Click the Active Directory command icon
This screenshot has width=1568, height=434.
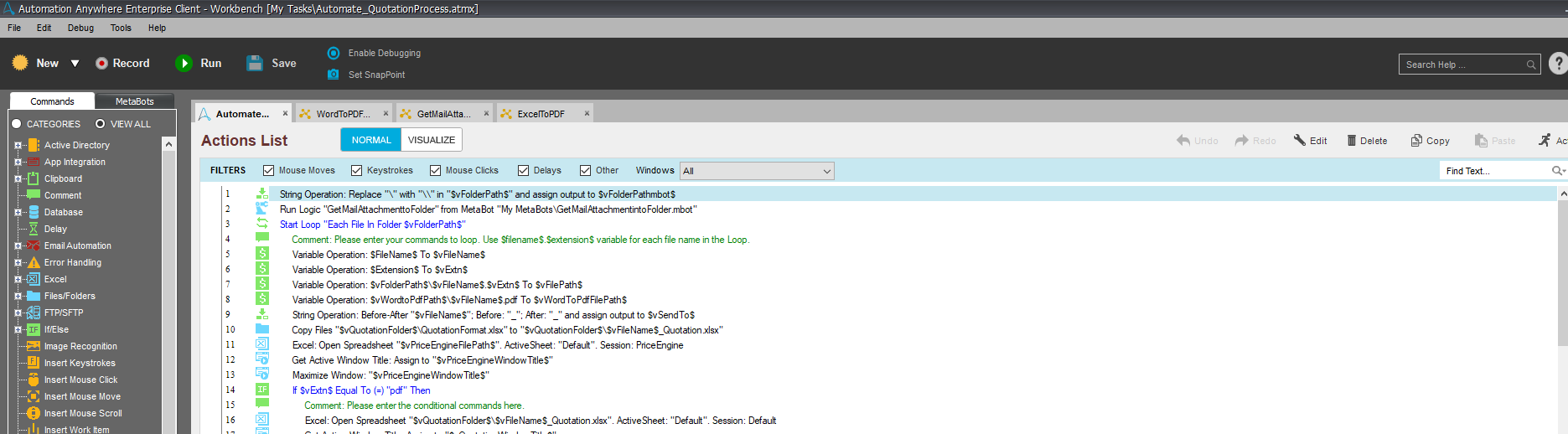click(34, 145)
